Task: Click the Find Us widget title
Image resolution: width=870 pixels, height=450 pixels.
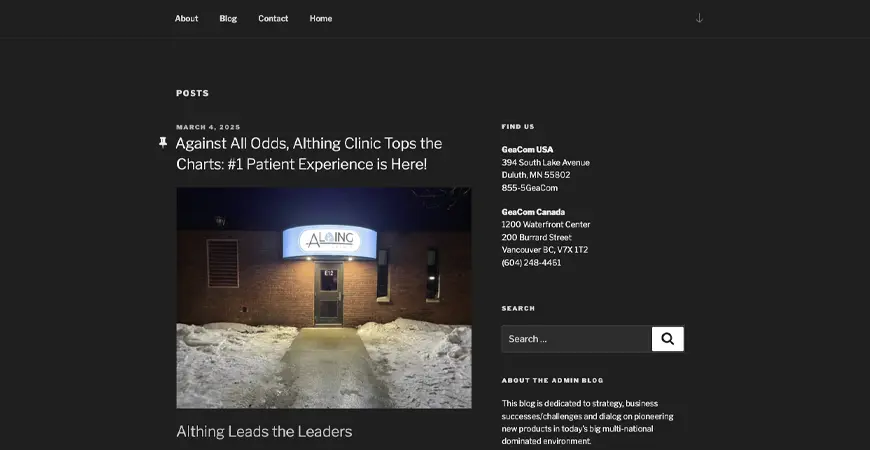Action: coord(518,127)
